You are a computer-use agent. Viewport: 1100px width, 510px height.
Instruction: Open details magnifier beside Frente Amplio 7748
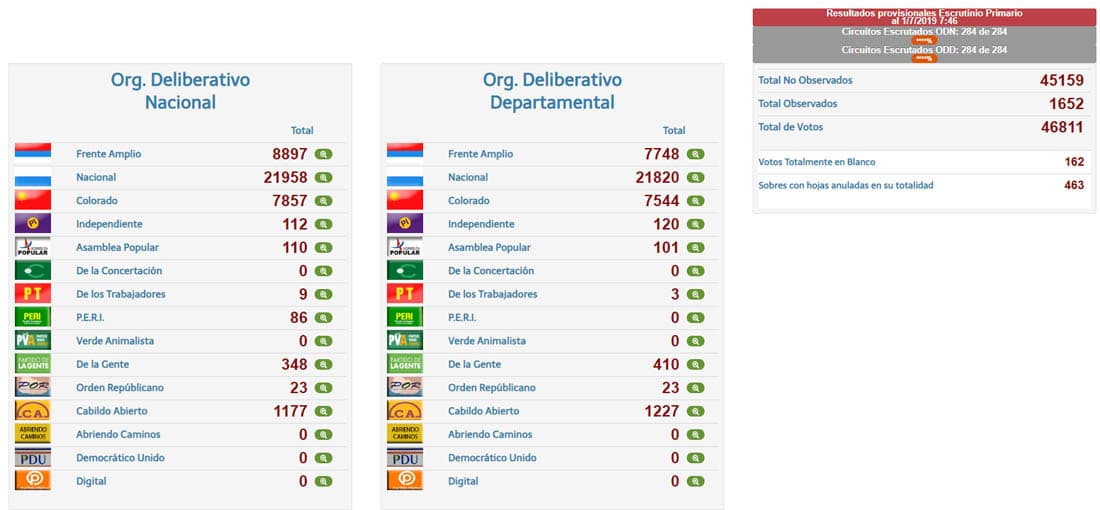pos(695,154)
